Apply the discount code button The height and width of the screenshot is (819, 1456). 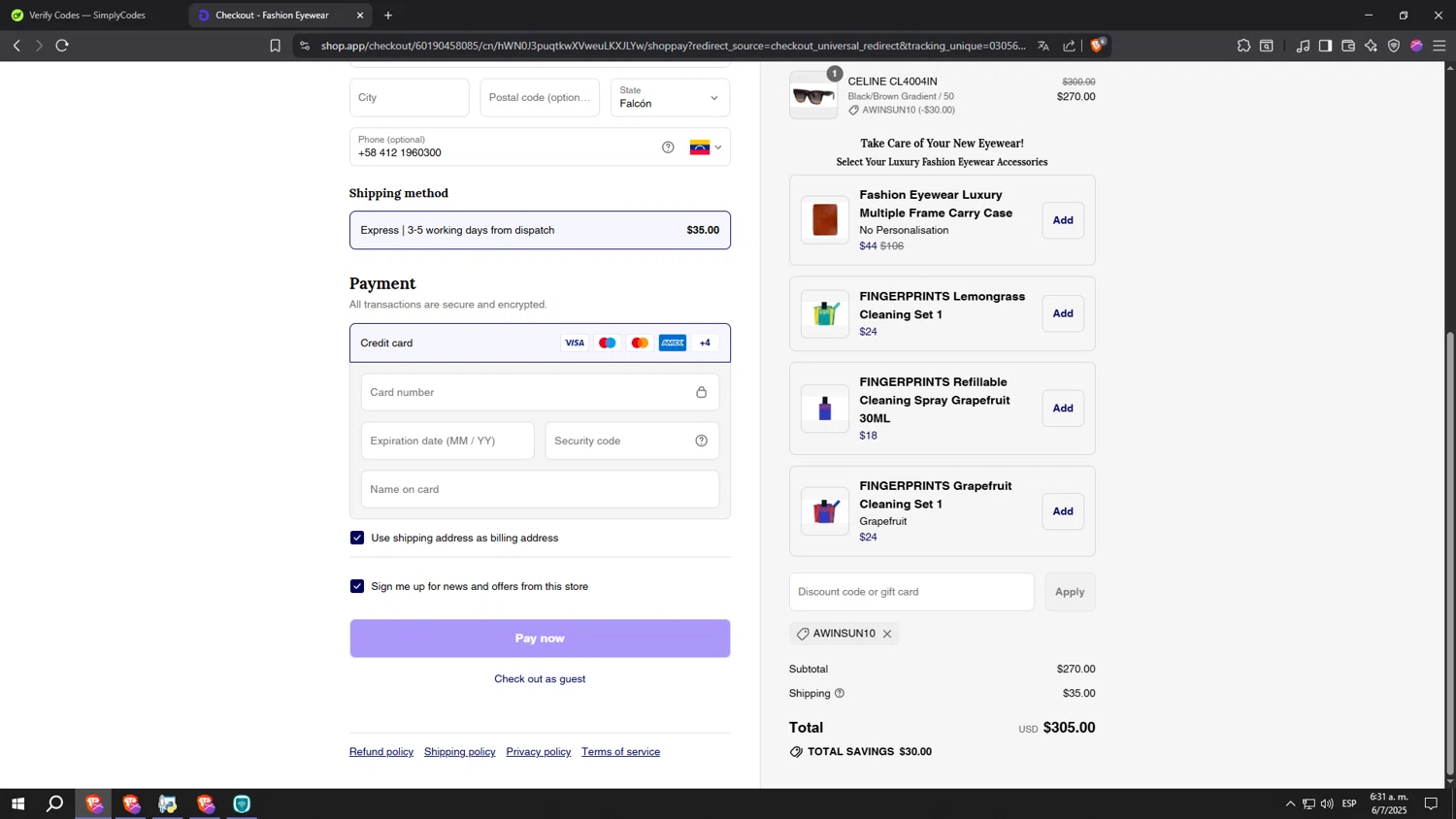[1070, 592]
